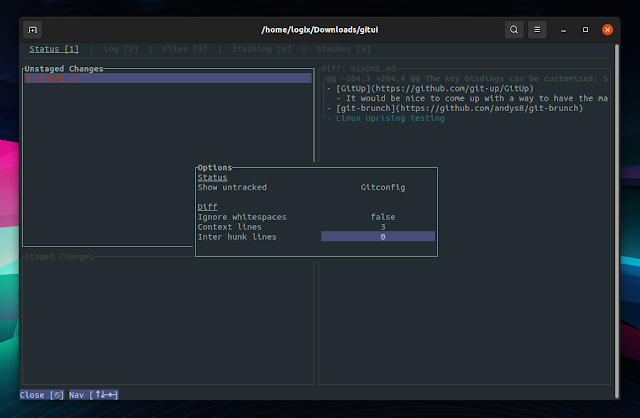Image resolution: width=640 pixels, height=418 pixels.
Task: Open the terminal hamburger menu
Action: click(539, 29)
